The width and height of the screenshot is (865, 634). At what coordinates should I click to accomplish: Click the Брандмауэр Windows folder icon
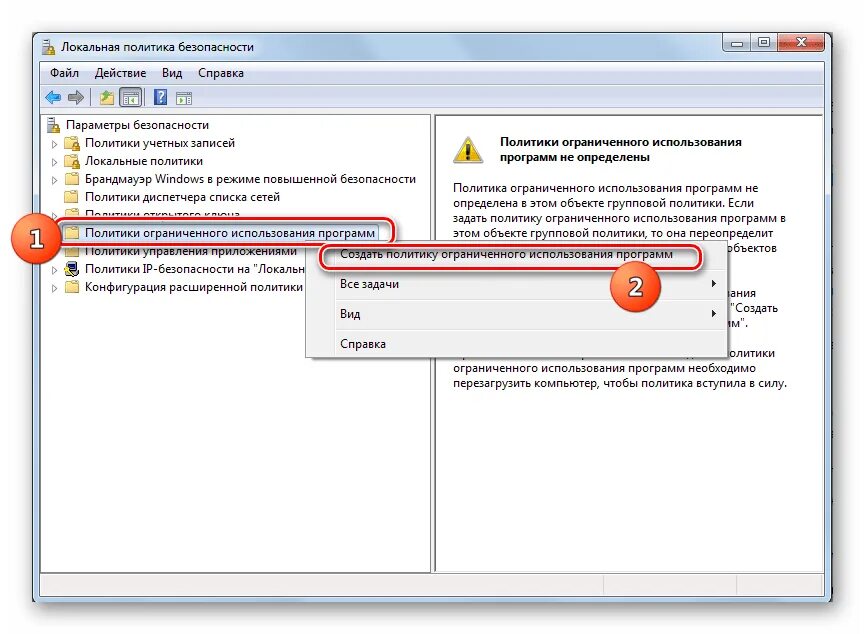pos(72,179)
